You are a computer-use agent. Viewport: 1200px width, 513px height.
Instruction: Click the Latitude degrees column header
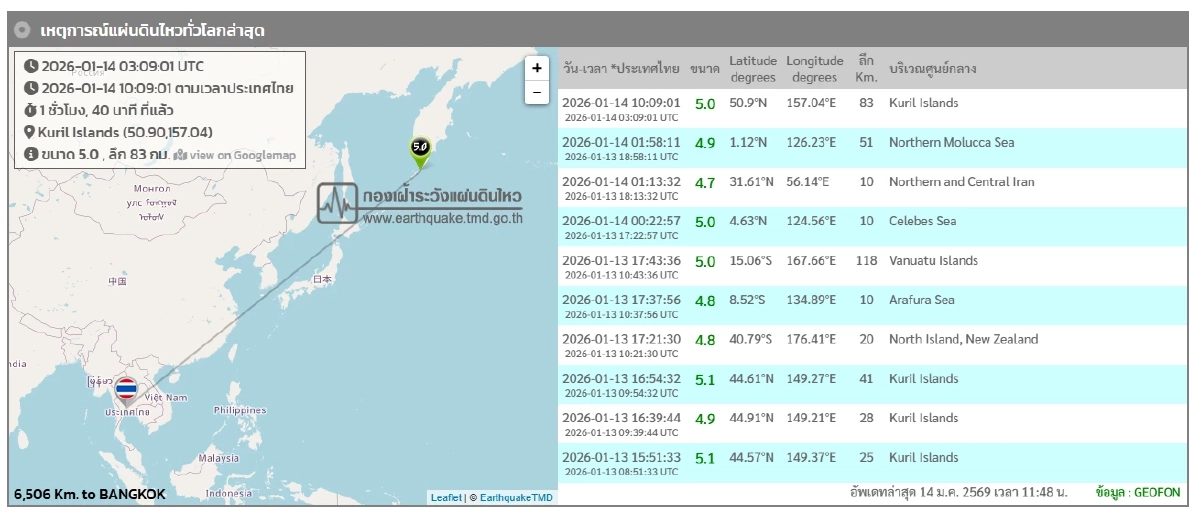[x=752, y=69]
